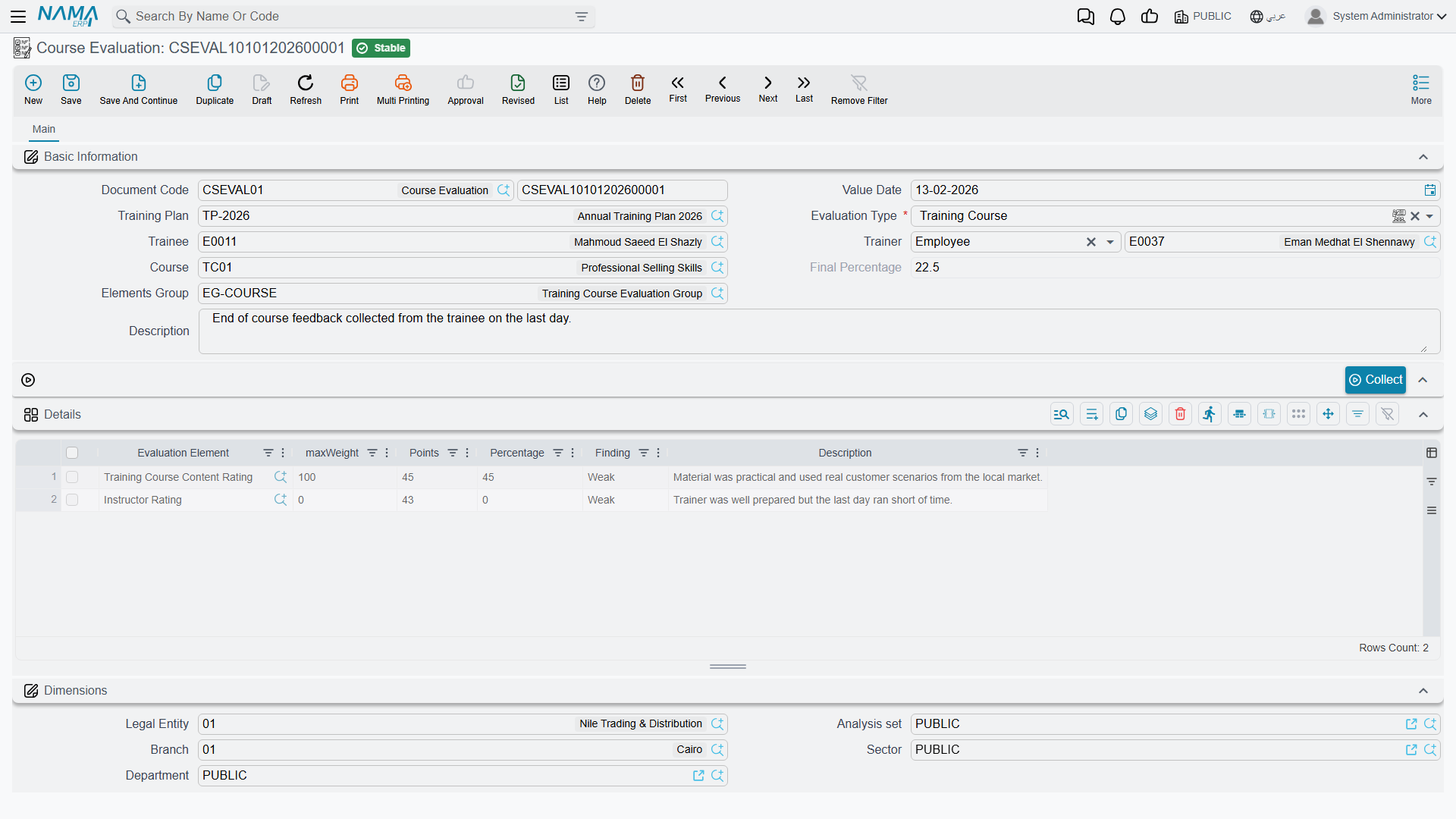Check the Instructor Rating row
This screenshot has height=819, width=1456.
coord(72,500)
